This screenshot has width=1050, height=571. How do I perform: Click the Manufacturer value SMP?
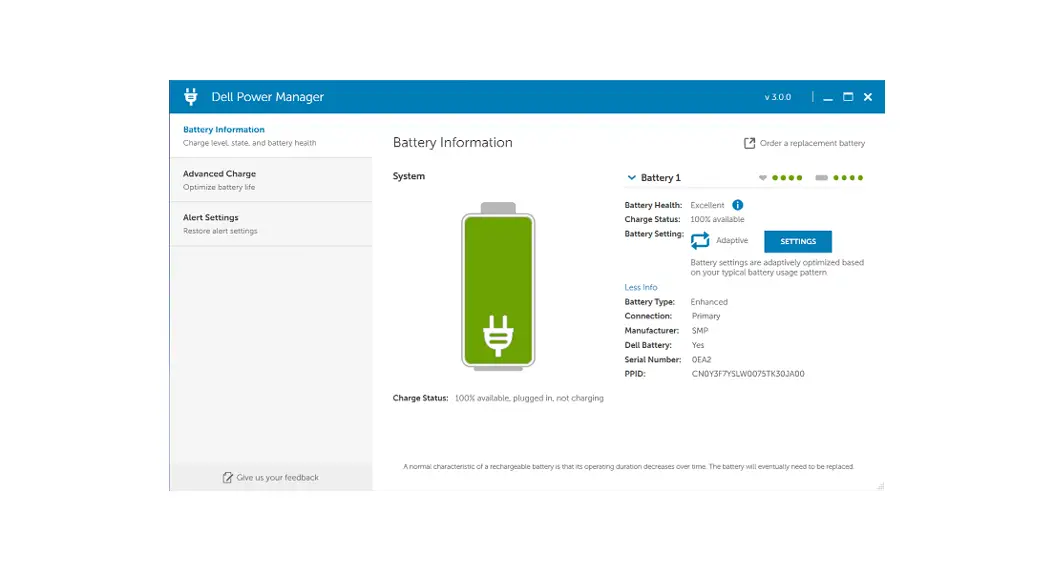[700, 331]
